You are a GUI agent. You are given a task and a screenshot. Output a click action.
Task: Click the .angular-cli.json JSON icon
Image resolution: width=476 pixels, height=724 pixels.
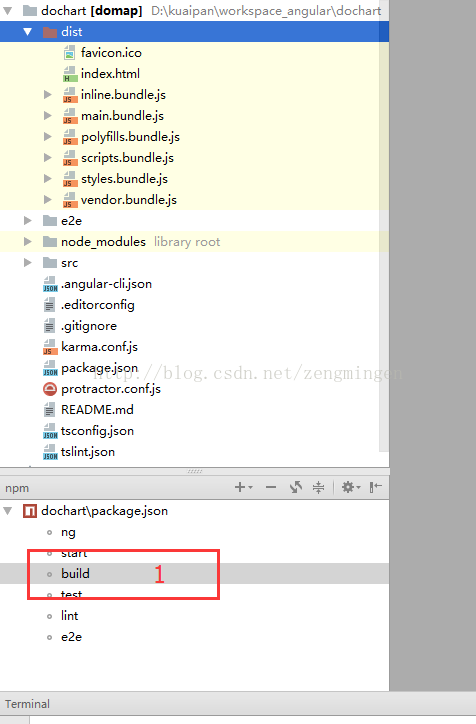click(x=50, y=284)
